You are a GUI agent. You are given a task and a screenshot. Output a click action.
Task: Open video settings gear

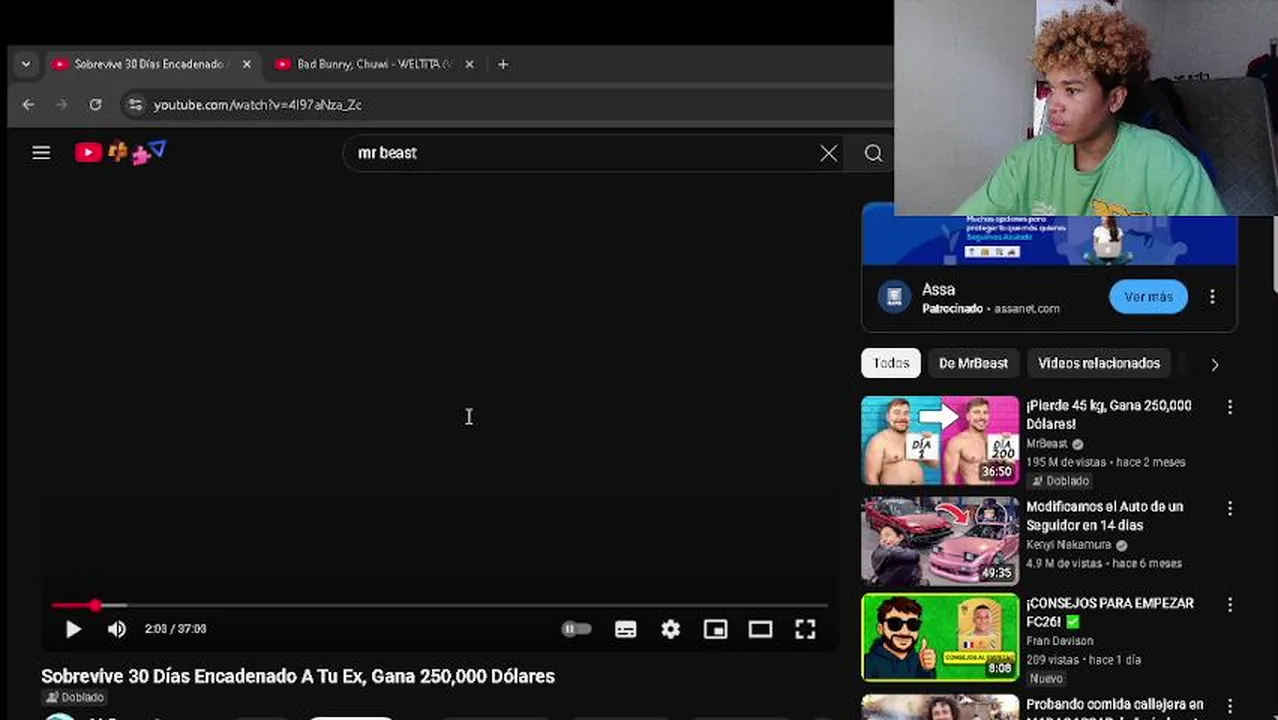coord(671,629)
